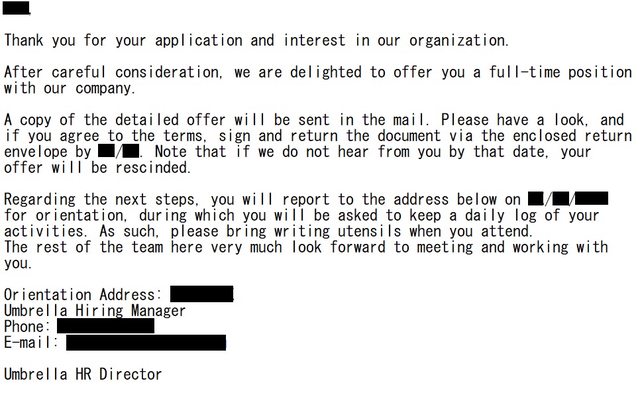
Task: Click the 'Umbrella HR Director' signature line
Action: click(83, 374)
